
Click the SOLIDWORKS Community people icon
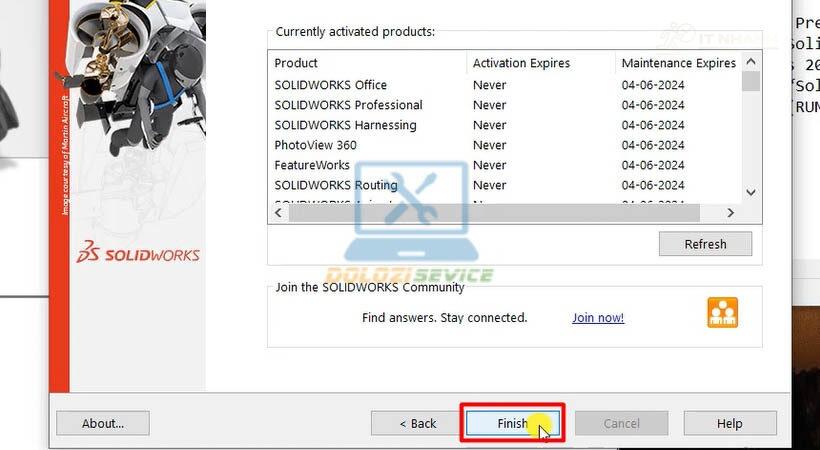coord(721,313)
